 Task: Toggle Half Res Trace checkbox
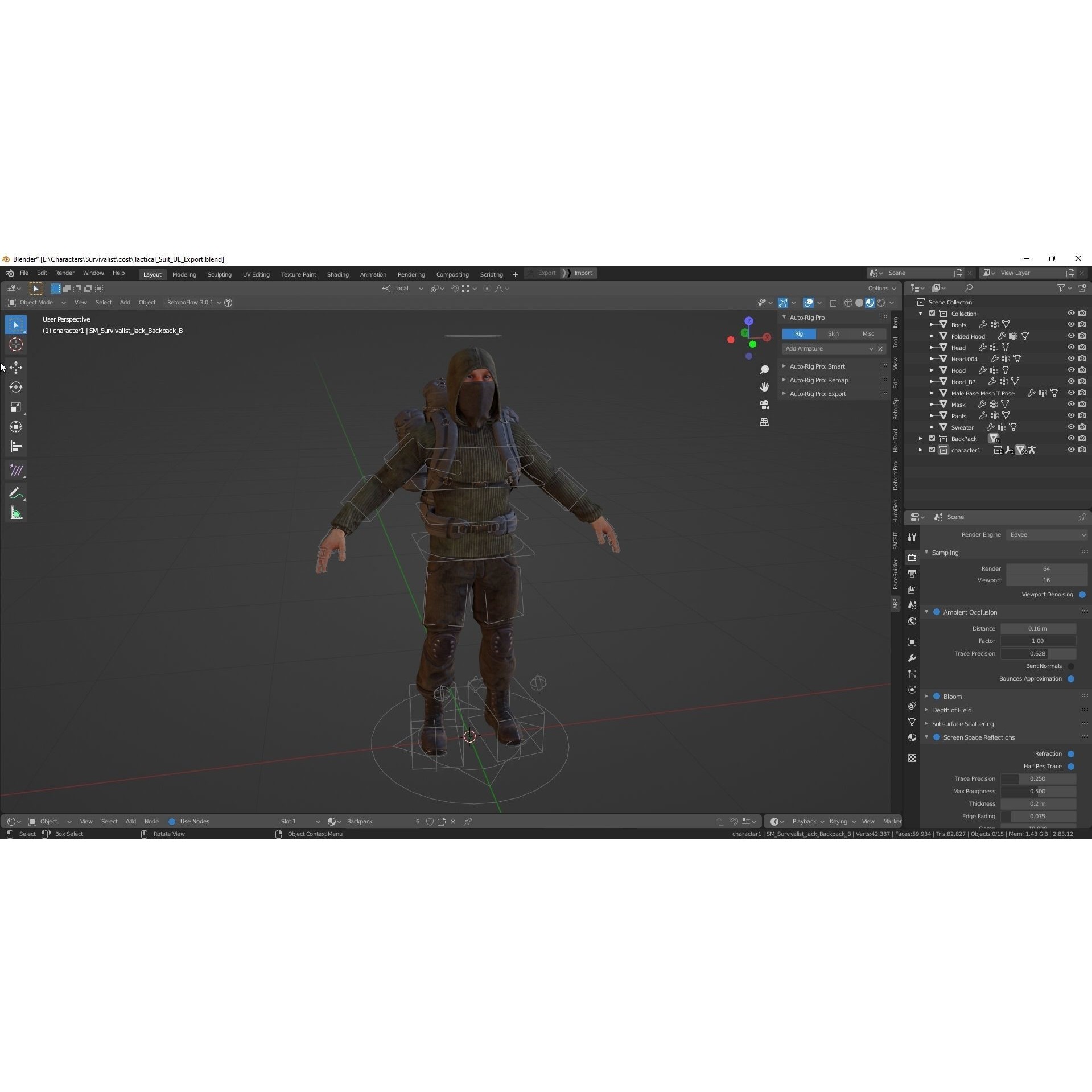coord(1071,767)
